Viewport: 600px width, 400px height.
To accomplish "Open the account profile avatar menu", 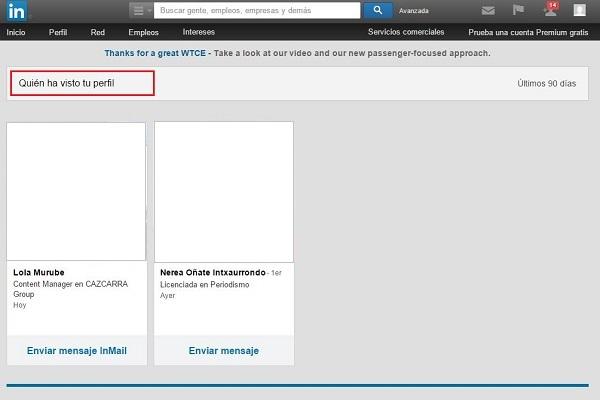I will coord(579,11).
